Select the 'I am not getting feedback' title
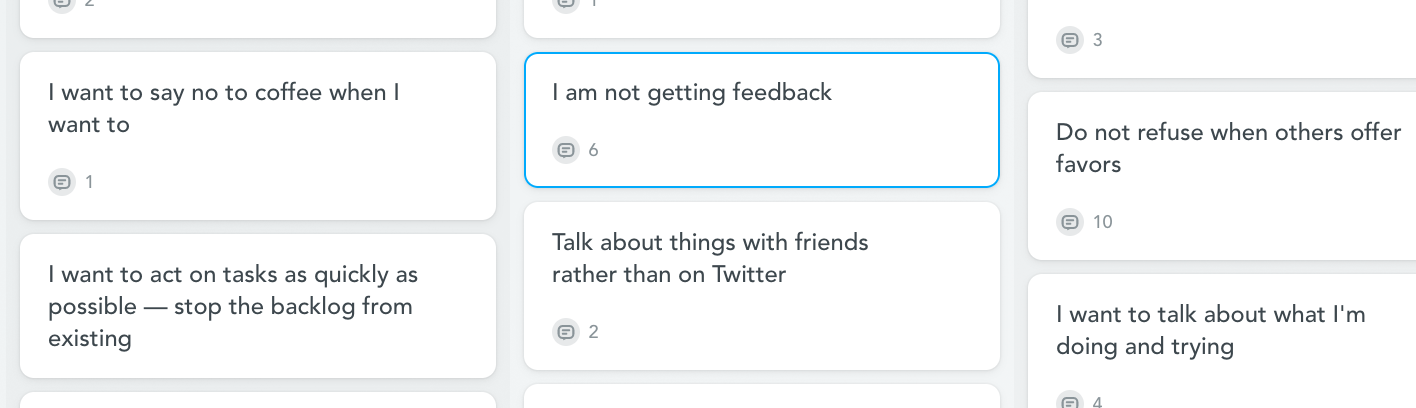This screenshot has width=1416, height=408. (x=692, y=92)
